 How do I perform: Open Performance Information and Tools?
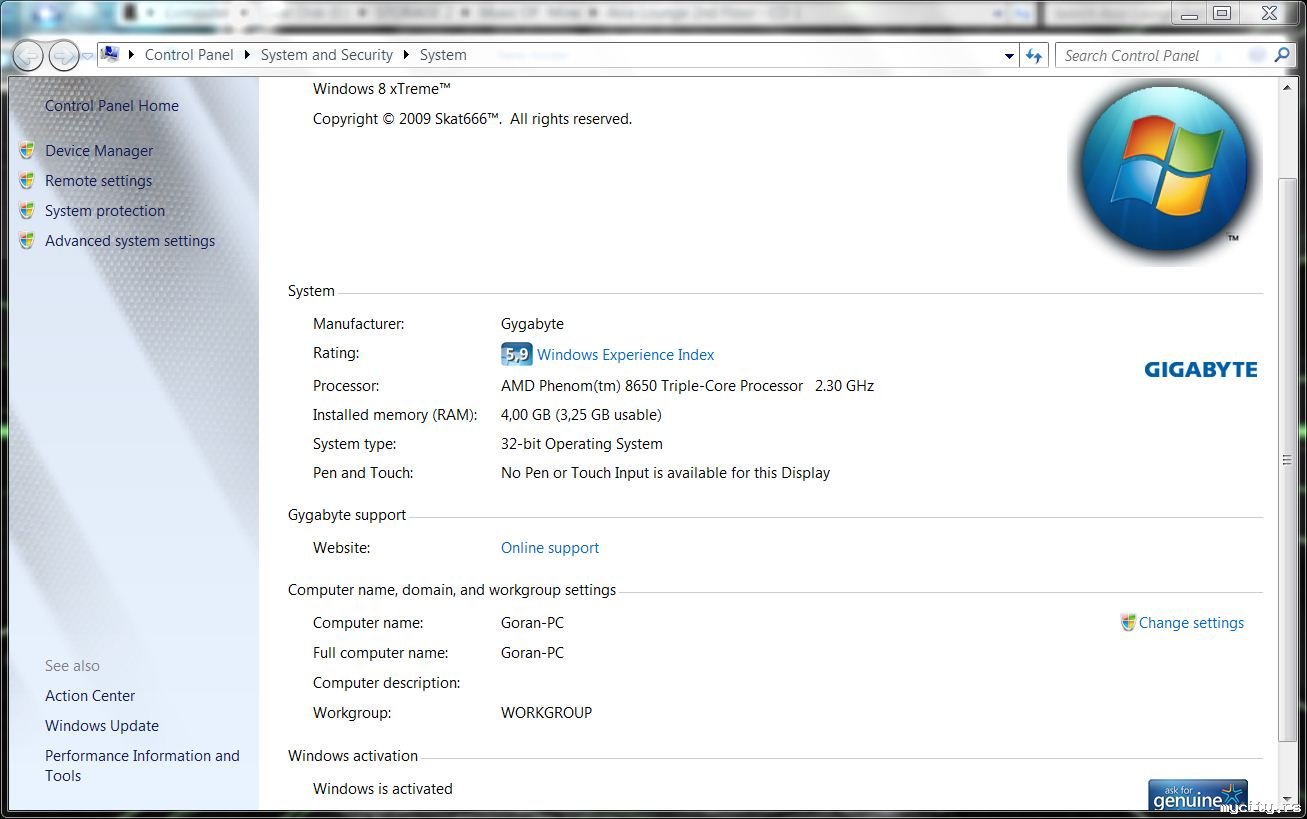tap(142, 766)
